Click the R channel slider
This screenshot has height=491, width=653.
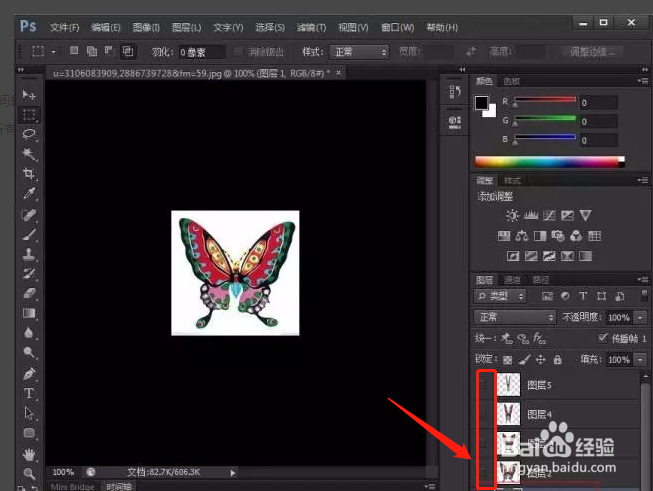tap(545, 100)
